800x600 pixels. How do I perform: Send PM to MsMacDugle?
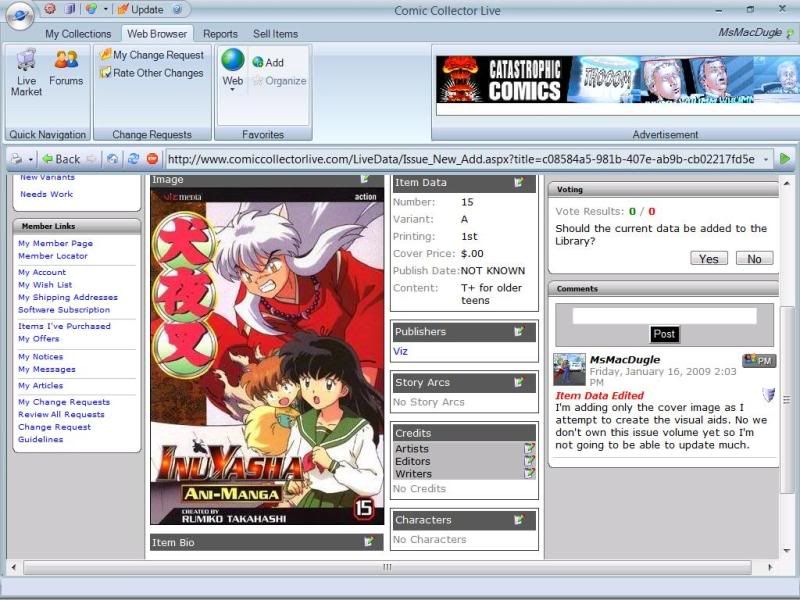tap(759, 360)
